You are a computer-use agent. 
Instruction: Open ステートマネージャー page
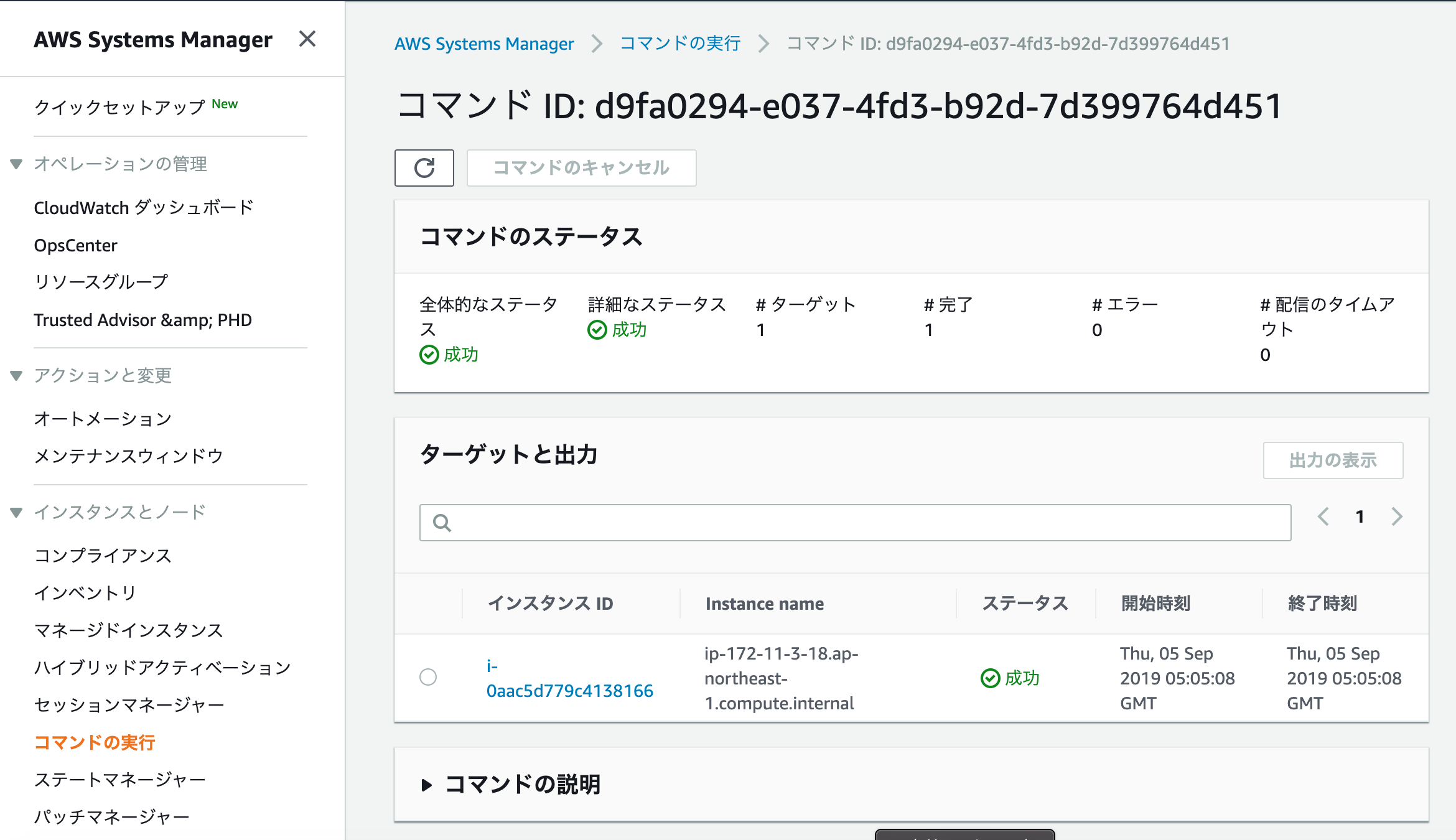click(119, 780)
